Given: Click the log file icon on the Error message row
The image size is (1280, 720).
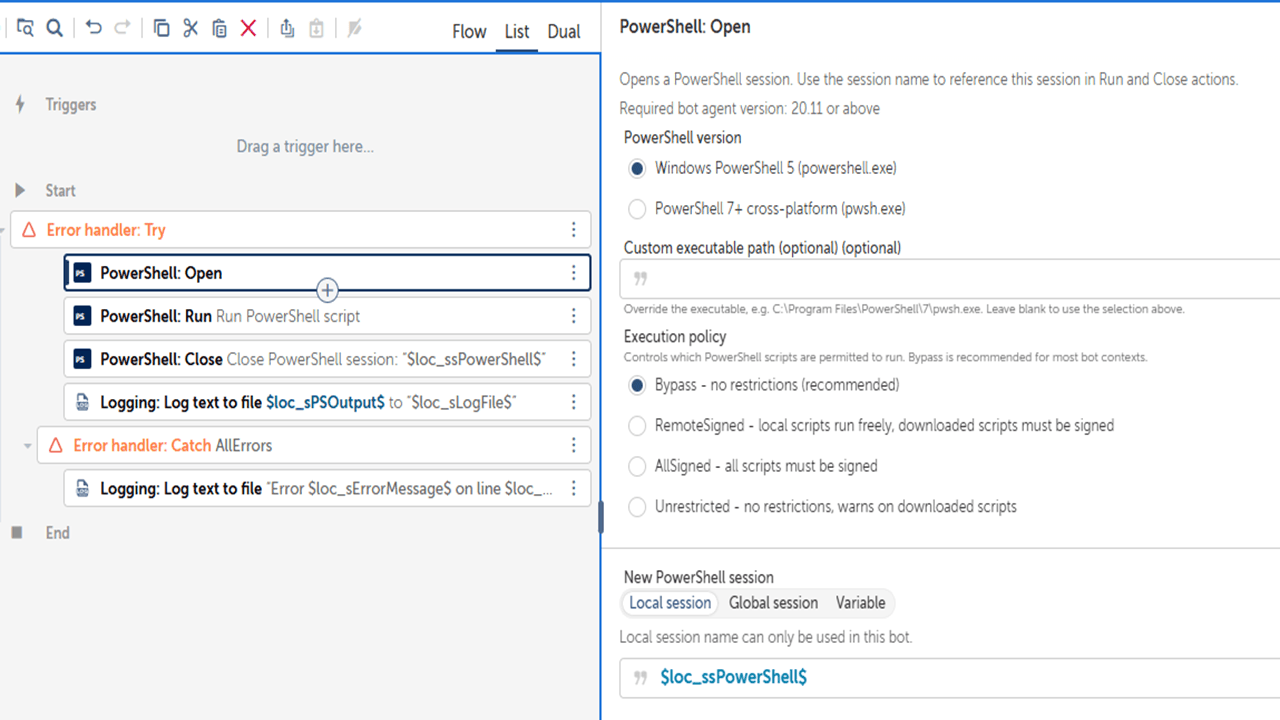Looking at the screenshot, I should (x=83, y=489).
